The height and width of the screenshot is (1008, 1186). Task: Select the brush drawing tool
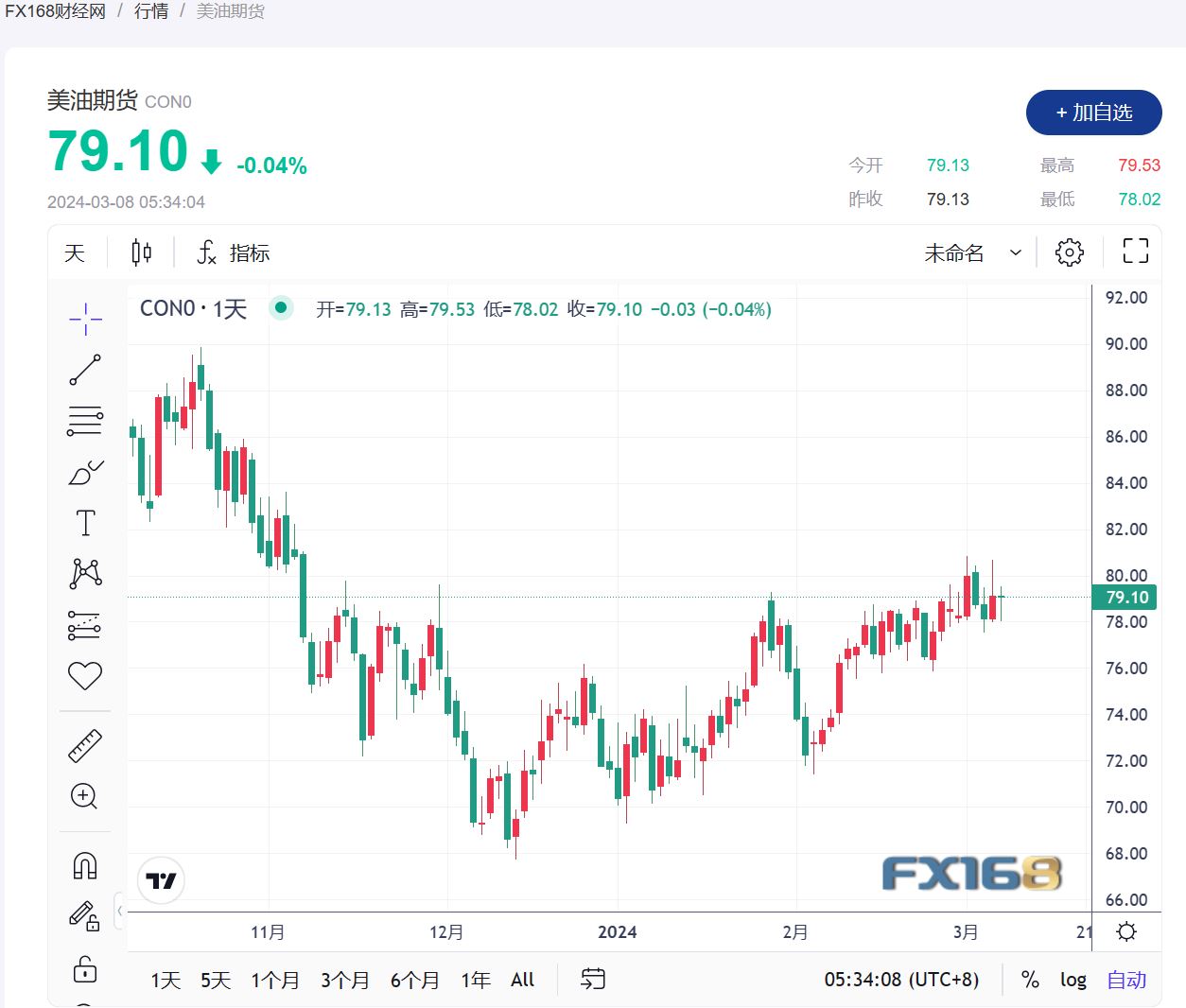pos(85,472)
